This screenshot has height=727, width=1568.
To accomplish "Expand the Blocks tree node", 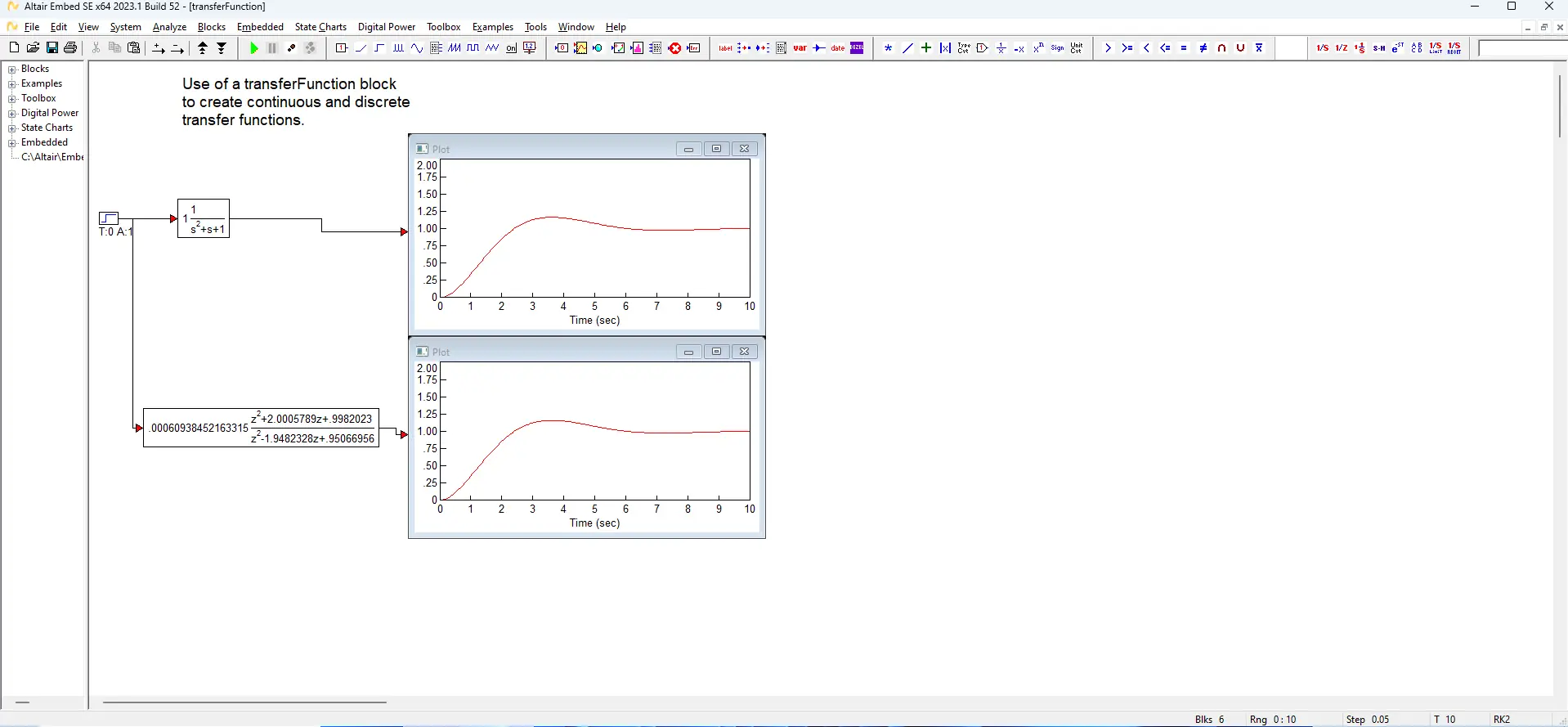I will (12, 70).
